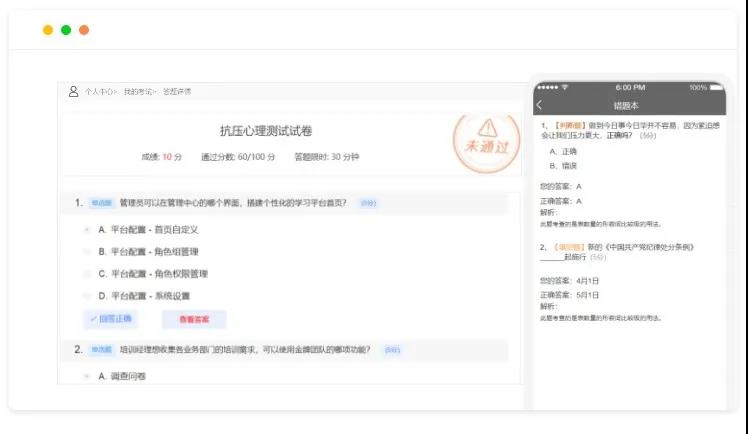Click the 回答正确 status button

111,319
